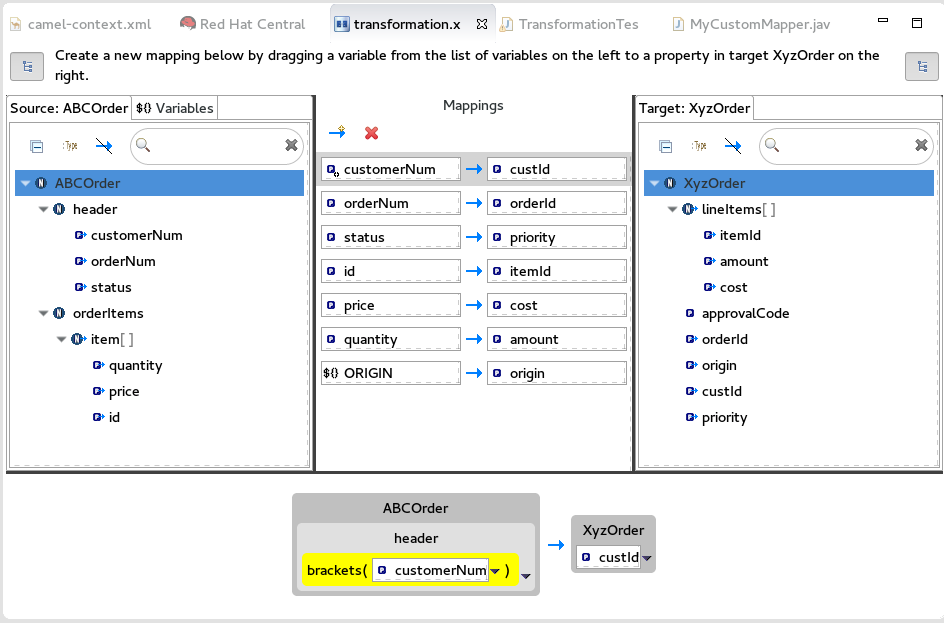The image size is (944, 623).
Task: Toggle the target viewer button at top right
Action: click(921, 66)
